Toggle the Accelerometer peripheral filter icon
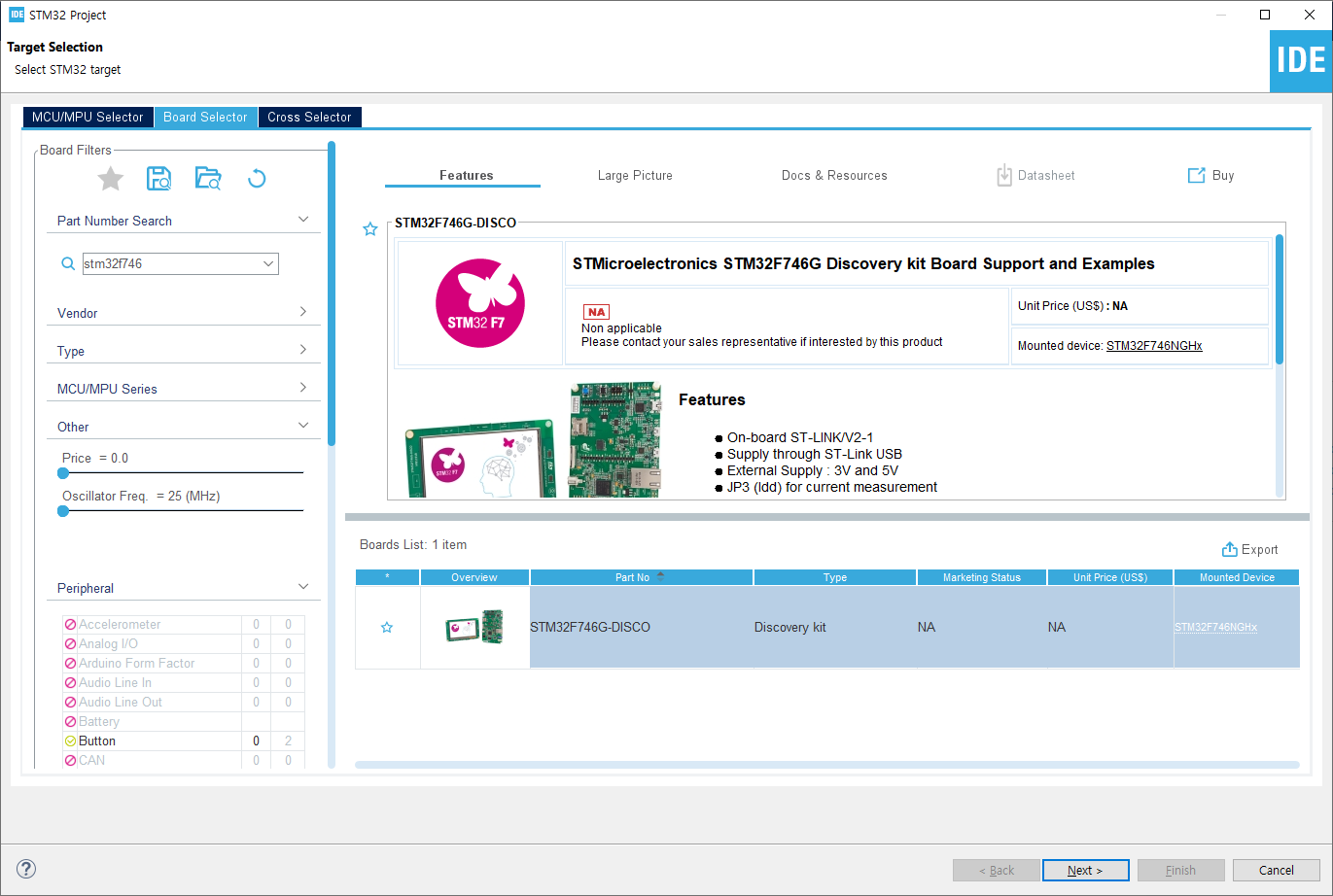This screenshot has height=896, width=1333. coord(70,624)
